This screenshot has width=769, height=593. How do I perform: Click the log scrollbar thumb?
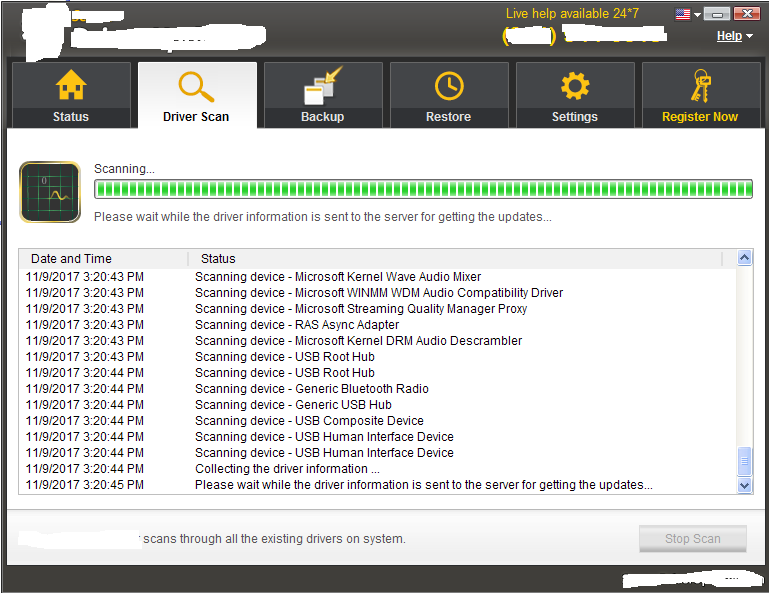744,461
